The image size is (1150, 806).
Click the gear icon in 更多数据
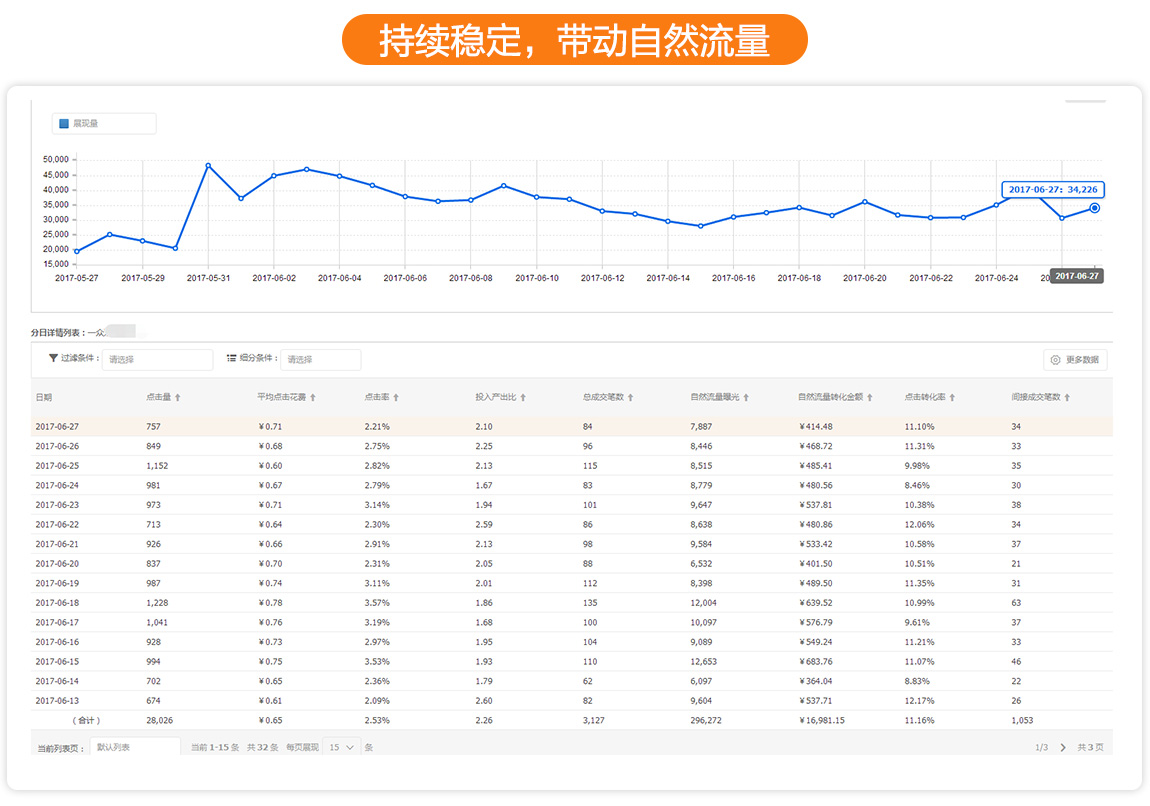tap(1055, 359)
